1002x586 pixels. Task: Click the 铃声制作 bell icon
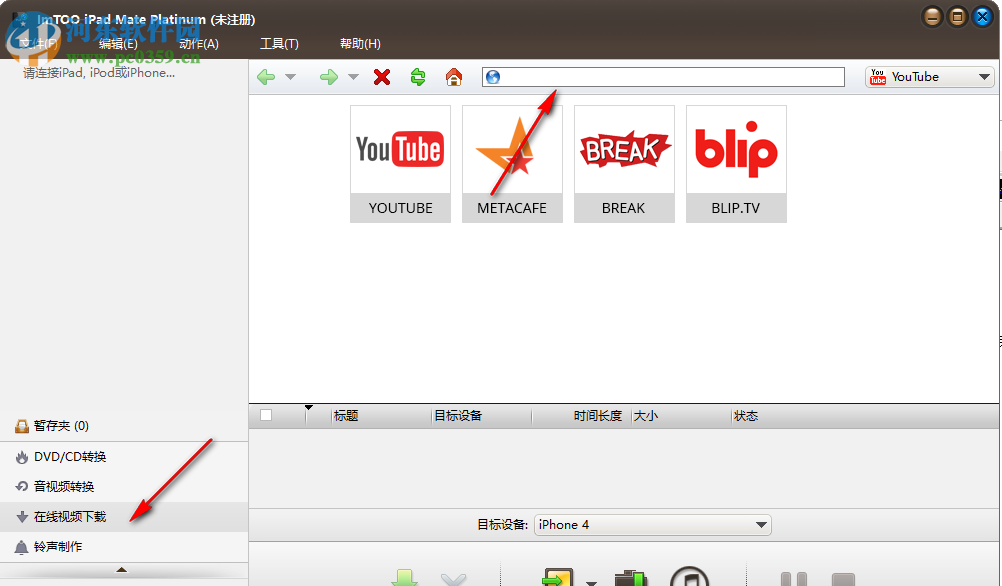[21, 547]
